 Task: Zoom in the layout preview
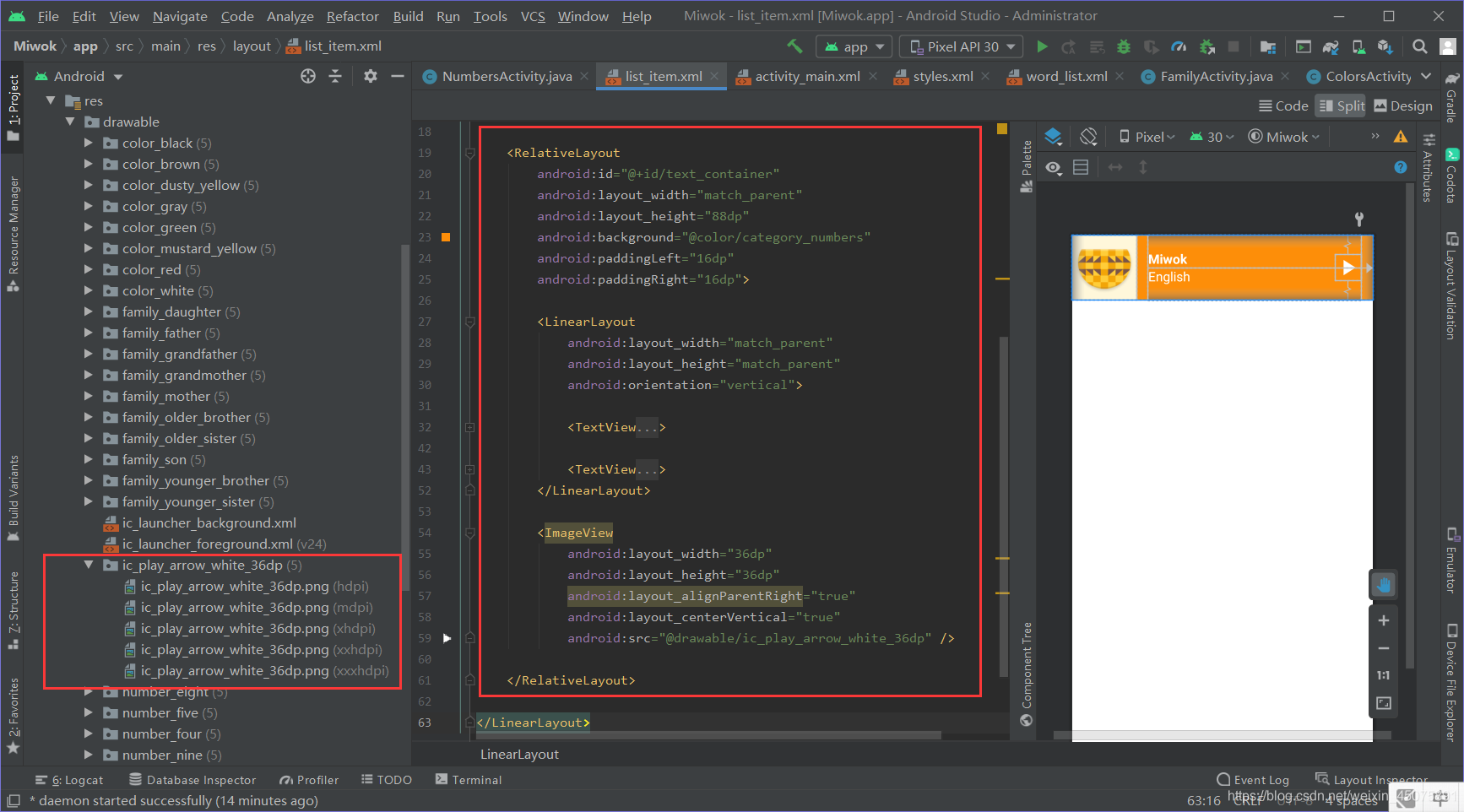pos(1383,620)
